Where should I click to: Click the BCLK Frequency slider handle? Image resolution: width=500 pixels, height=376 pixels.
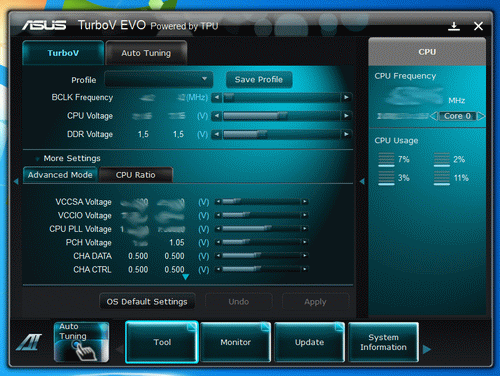coord(229,97)
